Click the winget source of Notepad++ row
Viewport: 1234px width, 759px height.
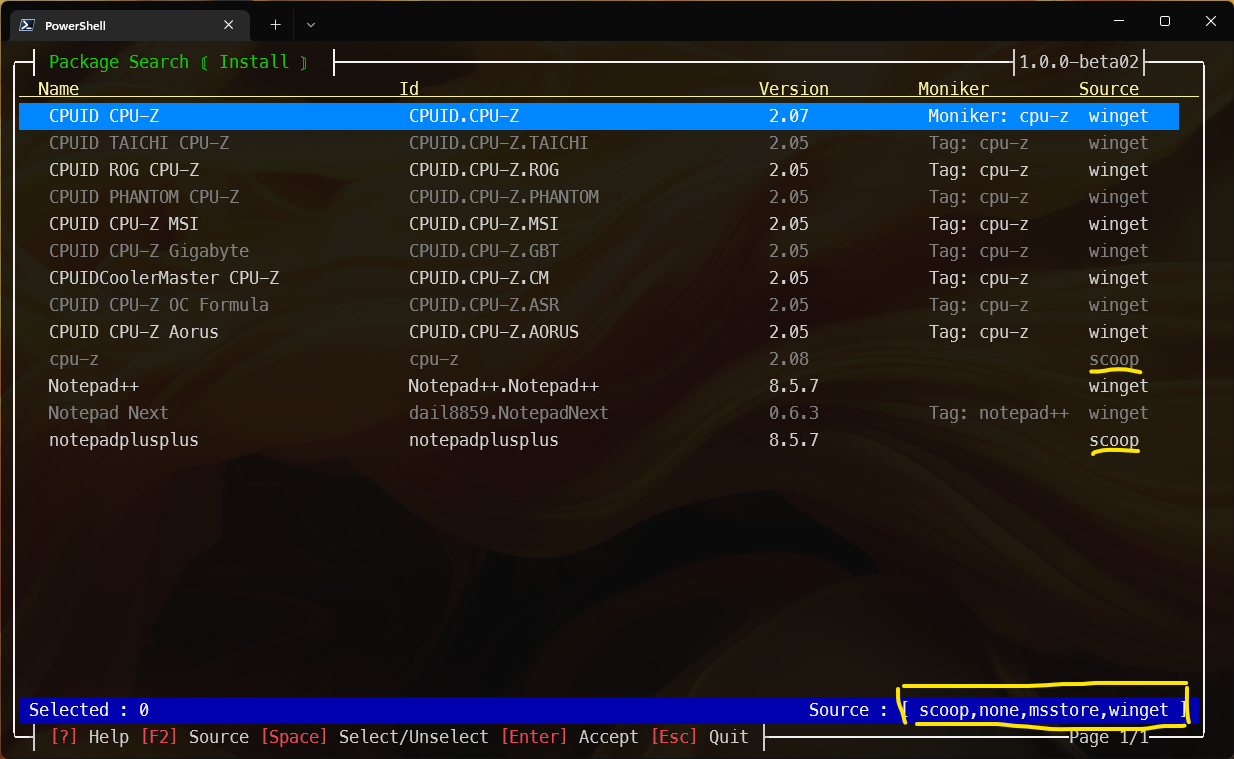(x=1119, y=386)
